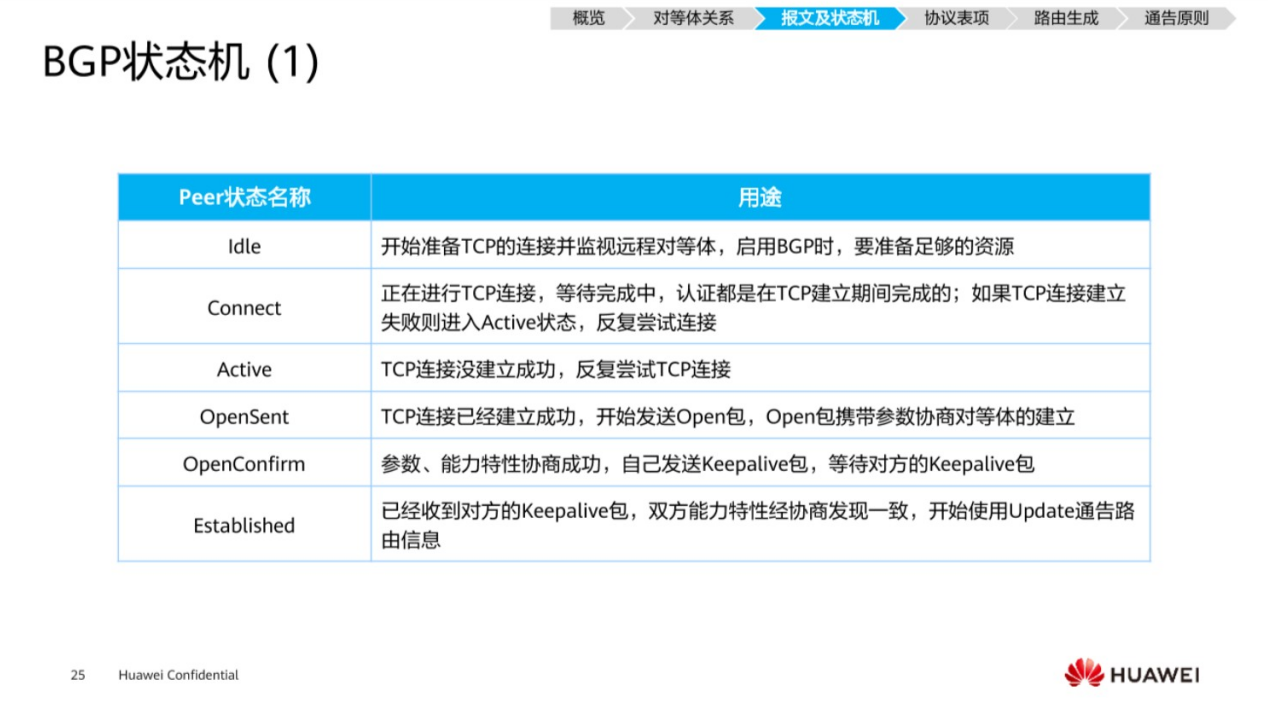Open the 概览 navigation tab

point(589,18)
